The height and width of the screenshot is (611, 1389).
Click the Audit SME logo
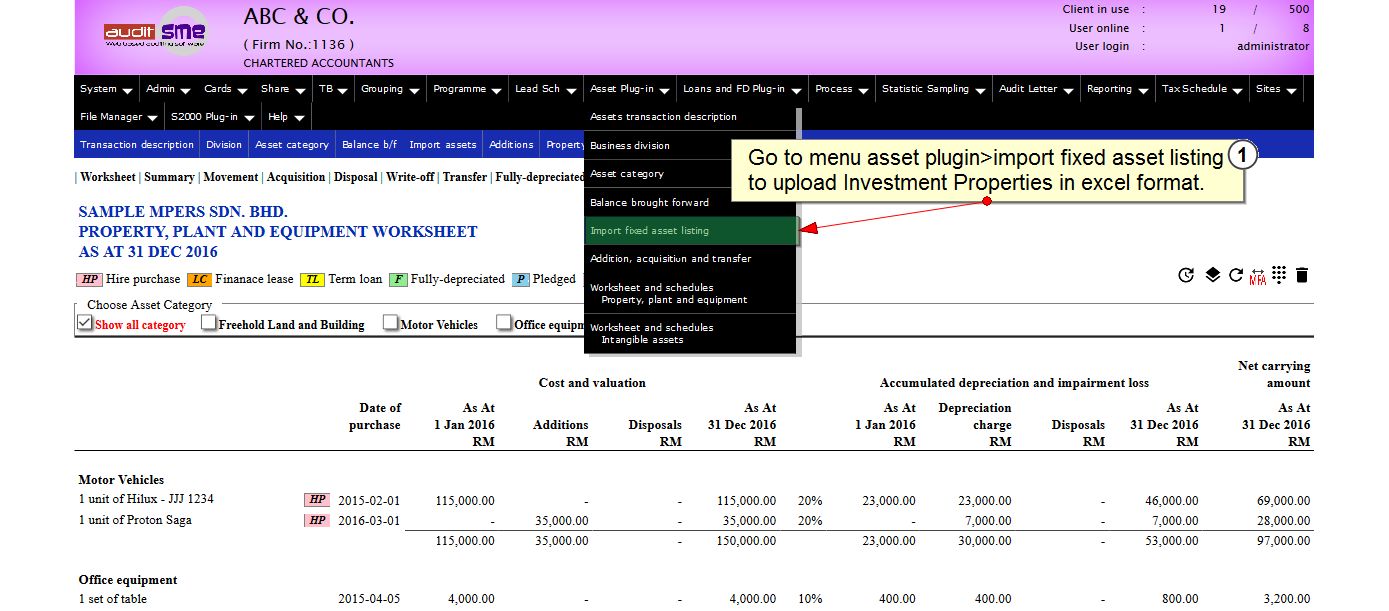(x=155, y=34)
